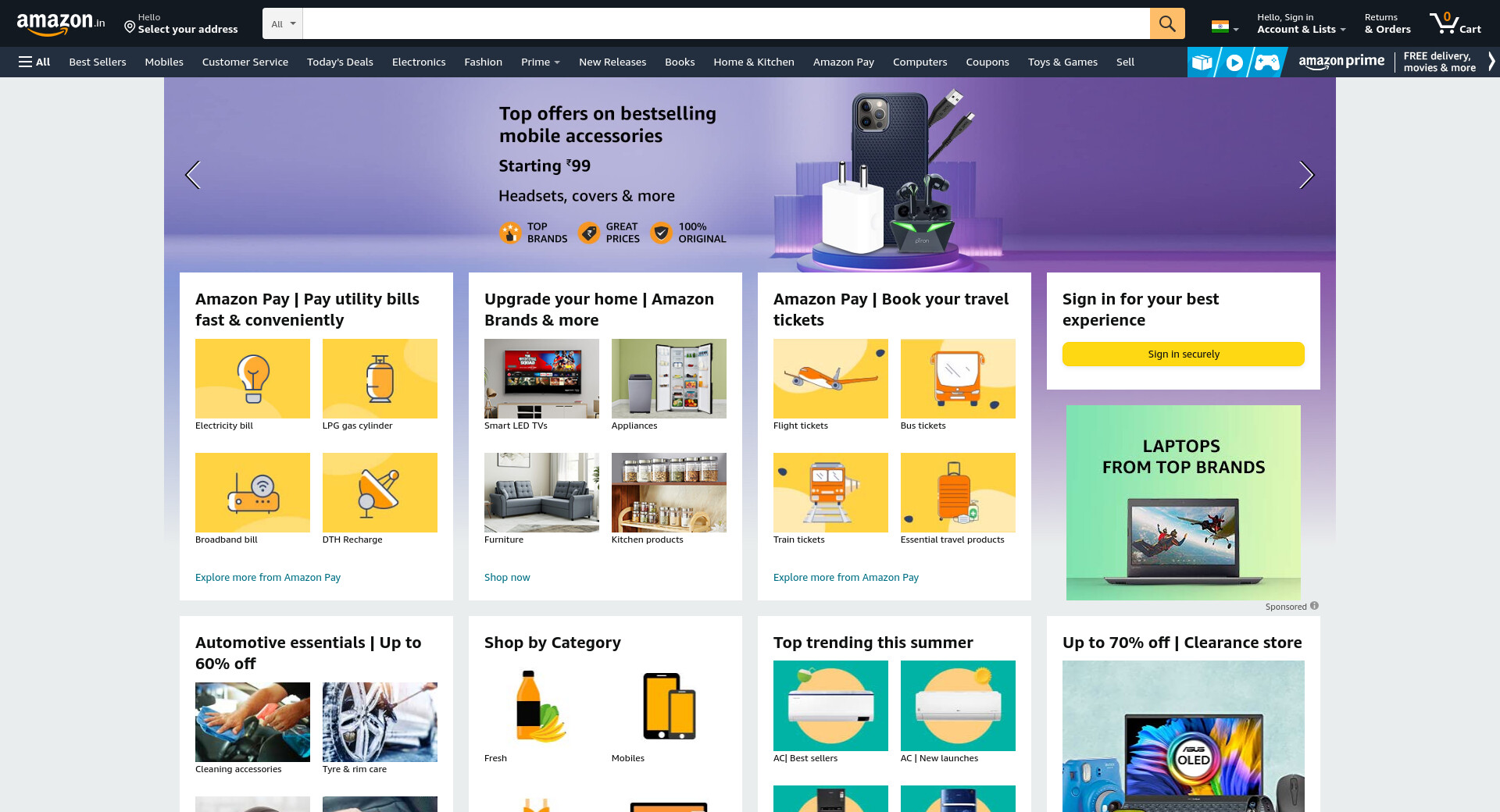The width and height of the screenshot is (1500, 812).
Task: Open the India flag language dropdown
Action: click(1224, 27)
